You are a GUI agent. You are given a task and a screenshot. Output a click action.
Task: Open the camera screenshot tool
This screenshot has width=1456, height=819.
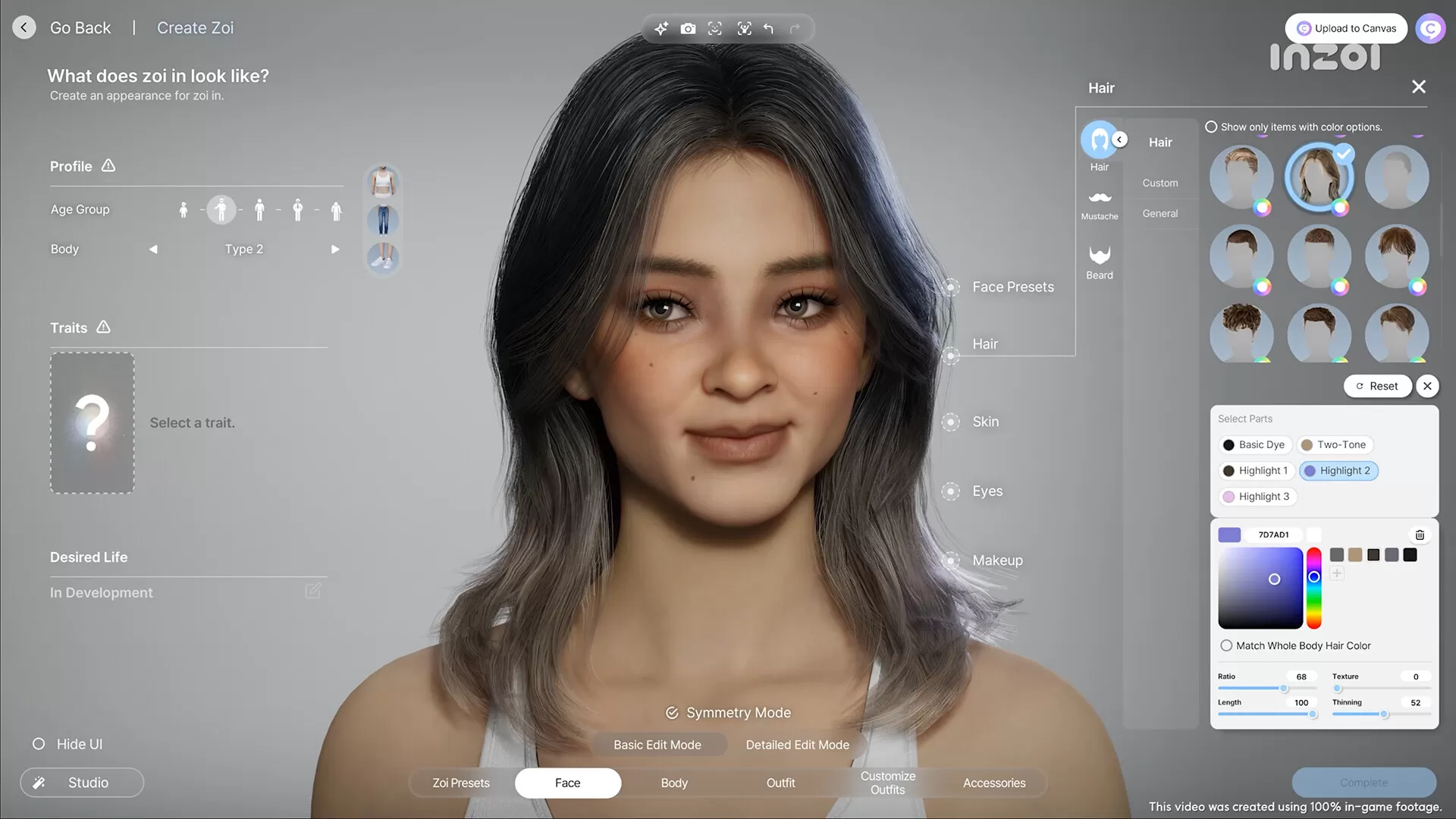[688, 28]
